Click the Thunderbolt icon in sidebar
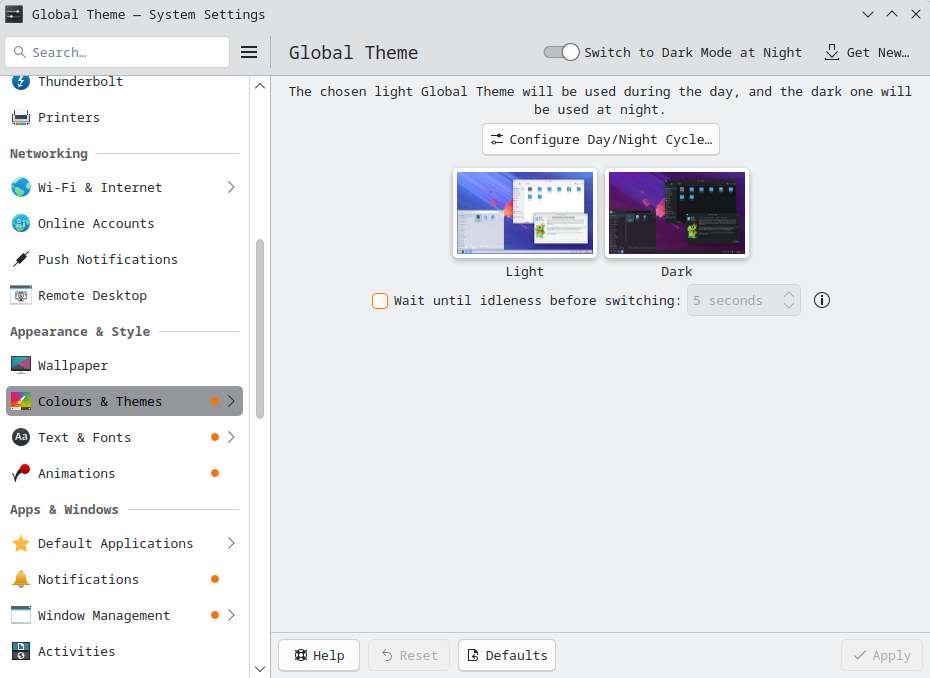 pyautogui.click(x=20, y=82)
